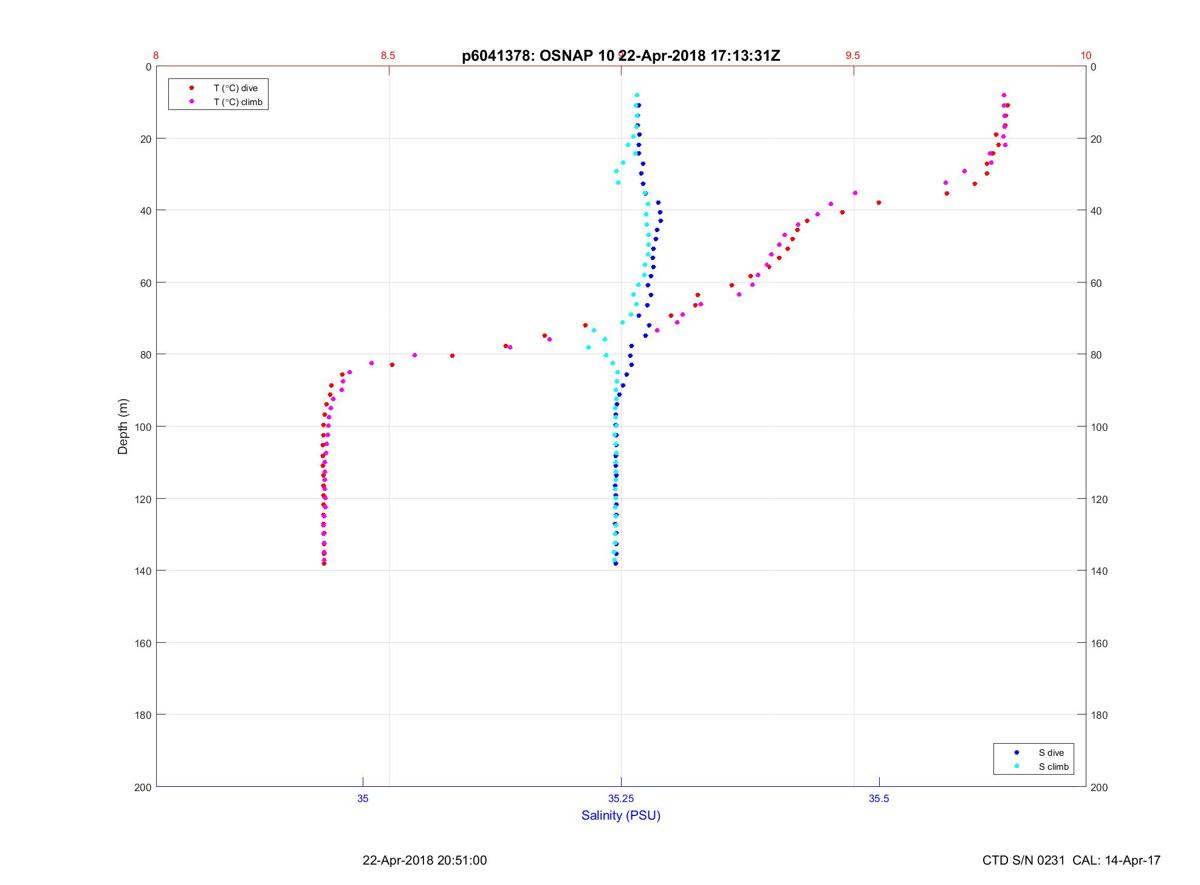1200x885 pixels.
Task: Click the blue '35.5' salinity tick label
Action: coord(879,798)
